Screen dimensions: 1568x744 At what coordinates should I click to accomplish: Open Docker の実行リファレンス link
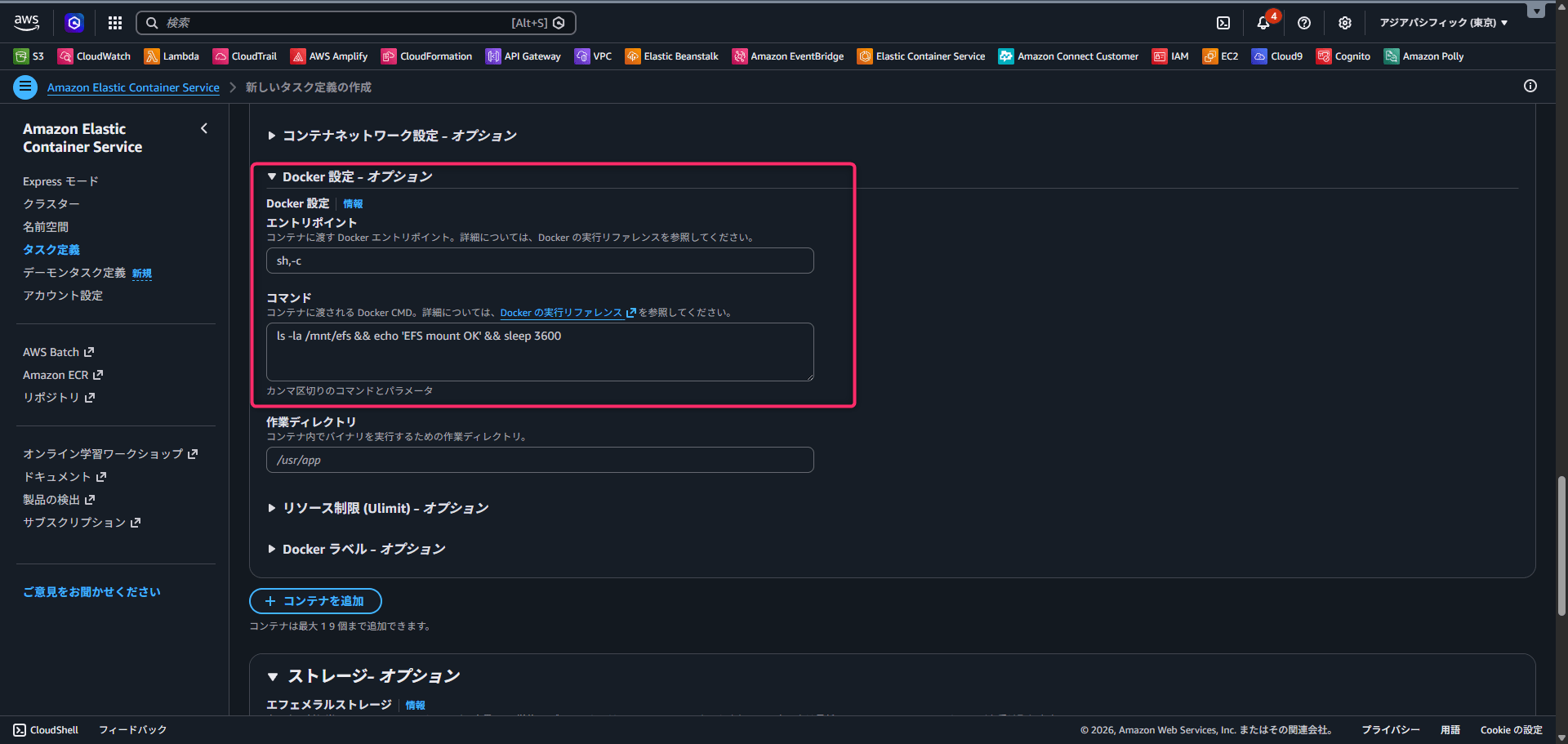tap(568, 313)
